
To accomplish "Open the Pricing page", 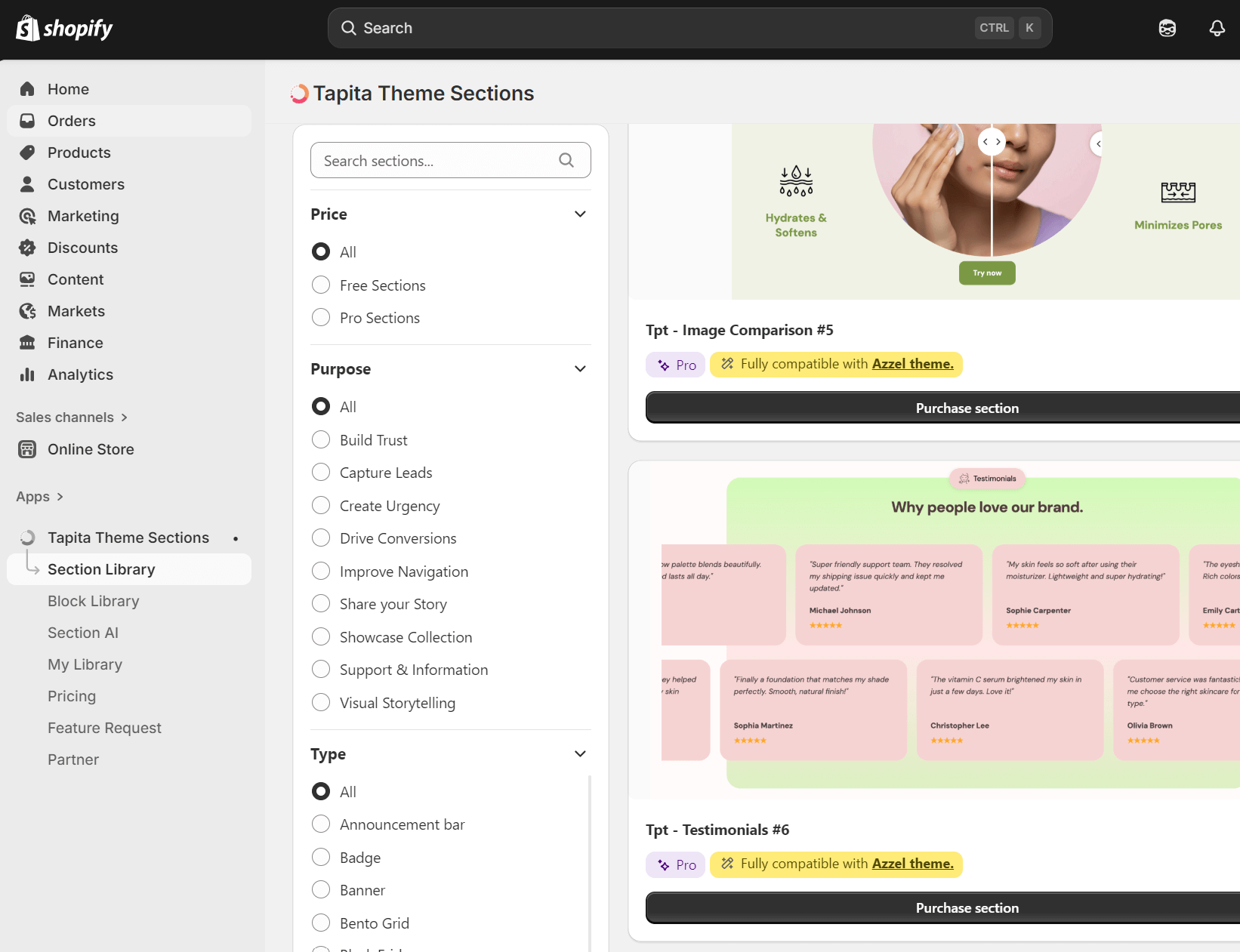I will pyautogui.click(x=72, y=696).
